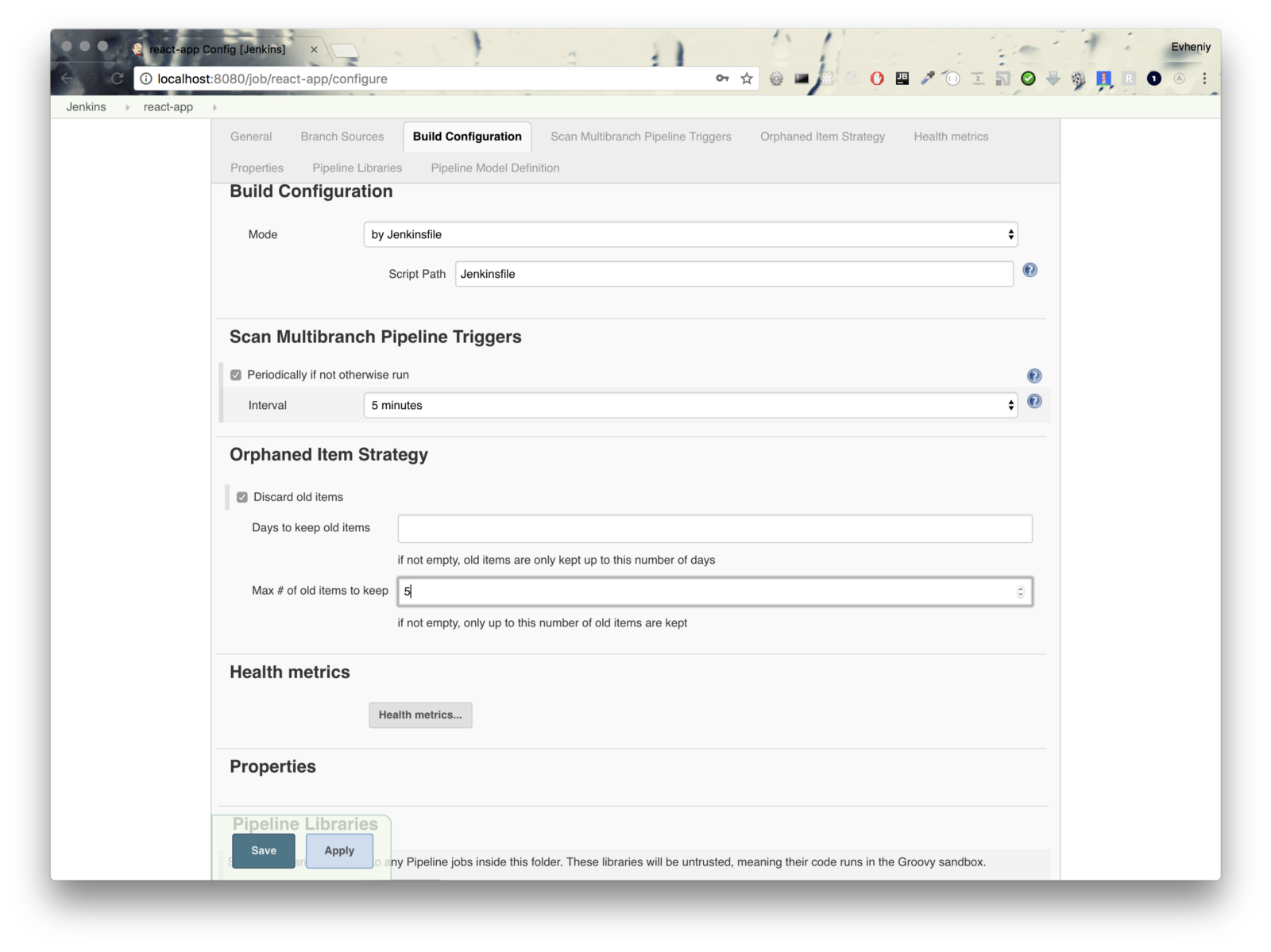
Task: Jump to the Orphaned Item Strategy tab
Action: 822,137
